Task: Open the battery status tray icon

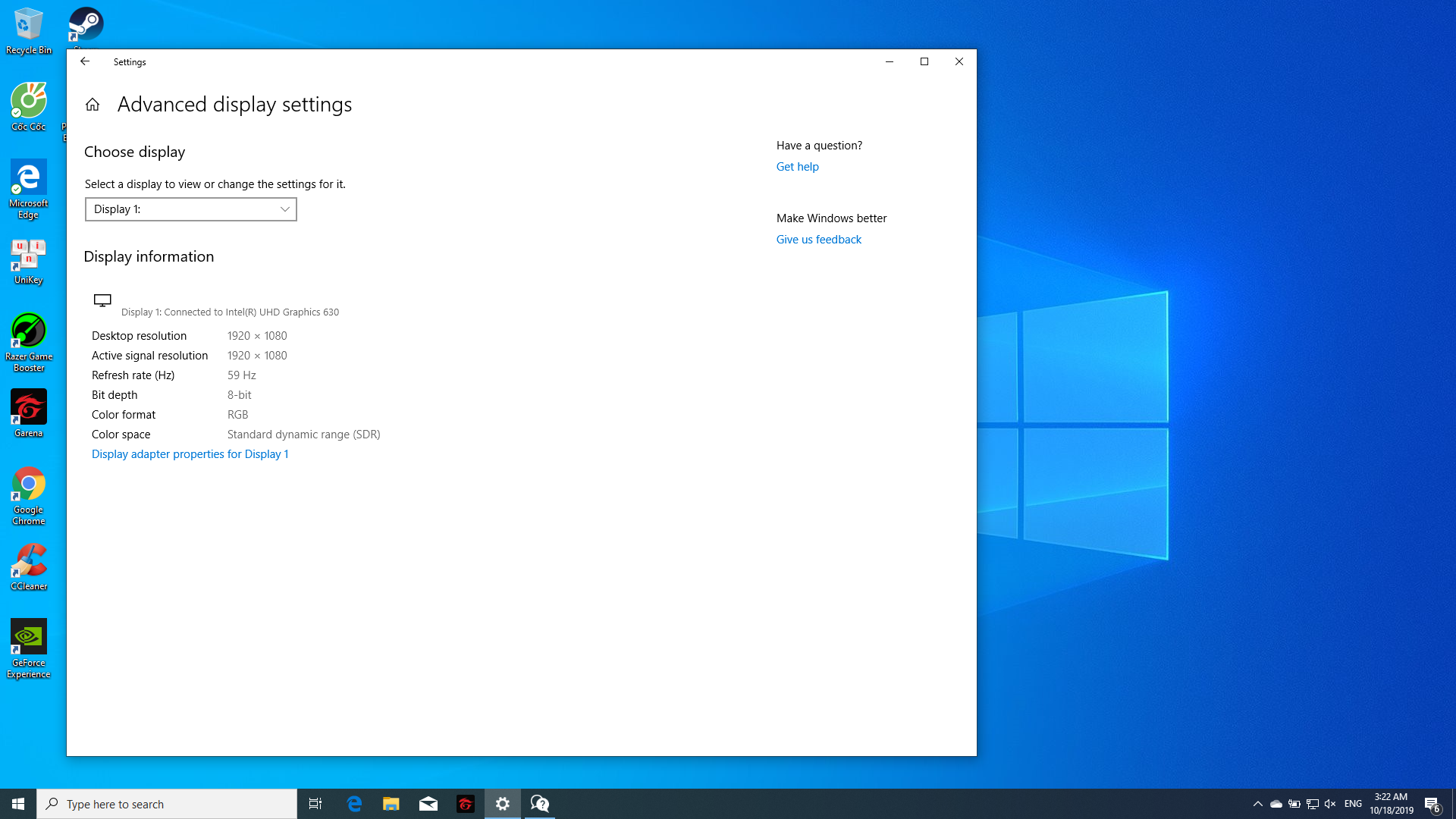Action: [1294, 804]
